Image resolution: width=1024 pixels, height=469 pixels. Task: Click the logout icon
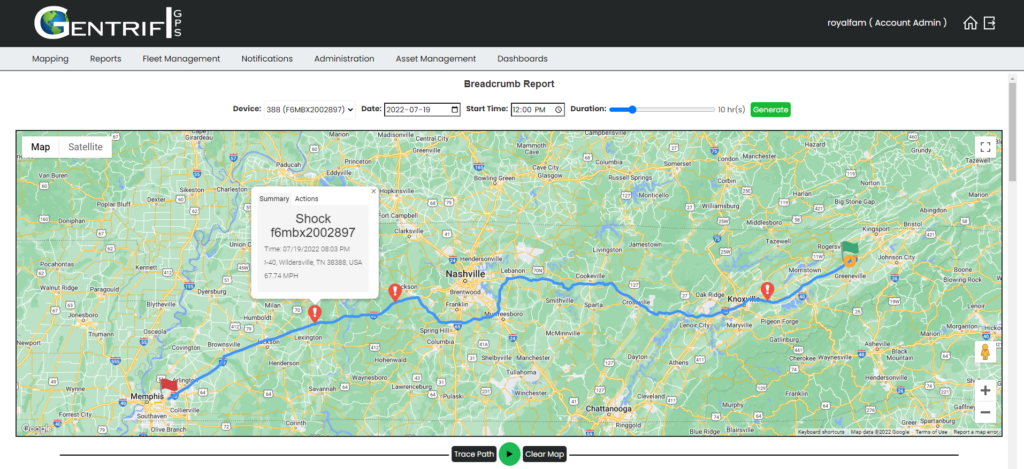click(x=990, y=23)
